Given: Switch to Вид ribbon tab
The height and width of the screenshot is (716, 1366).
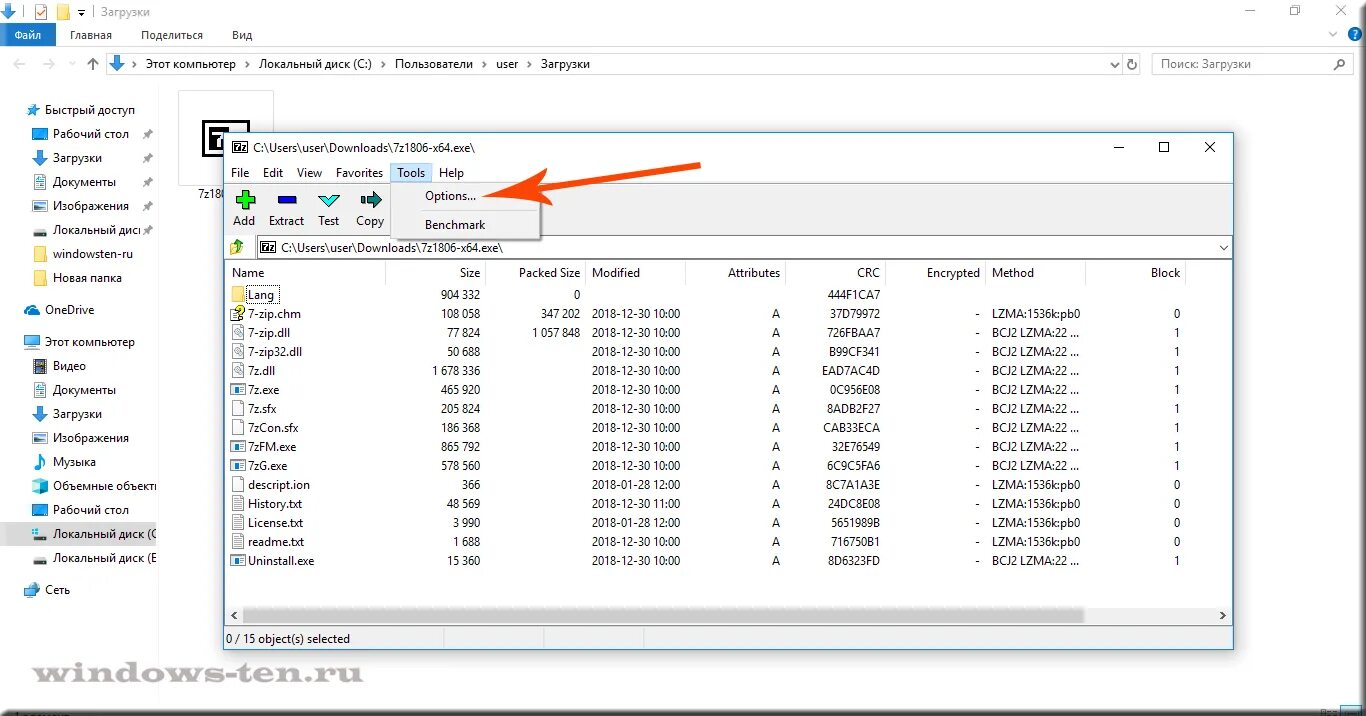Looking at the screenshot, I should point(242,35).
